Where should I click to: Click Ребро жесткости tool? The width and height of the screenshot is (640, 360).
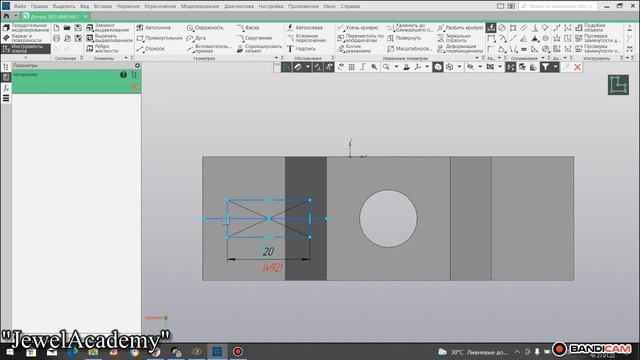point(102,49)
